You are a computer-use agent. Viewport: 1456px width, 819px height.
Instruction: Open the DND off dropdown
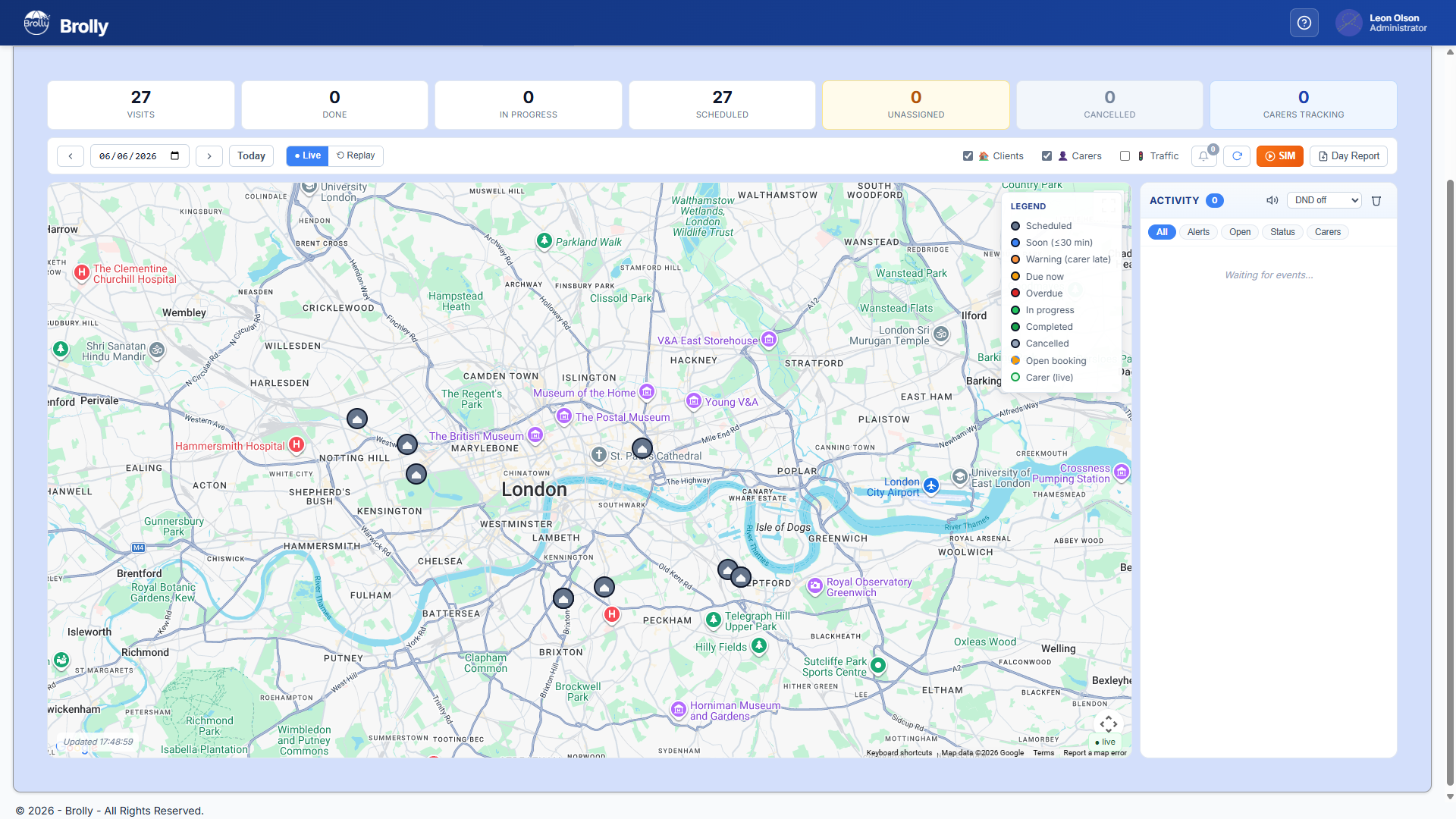pyautogui.click(x=1324, y=200)
